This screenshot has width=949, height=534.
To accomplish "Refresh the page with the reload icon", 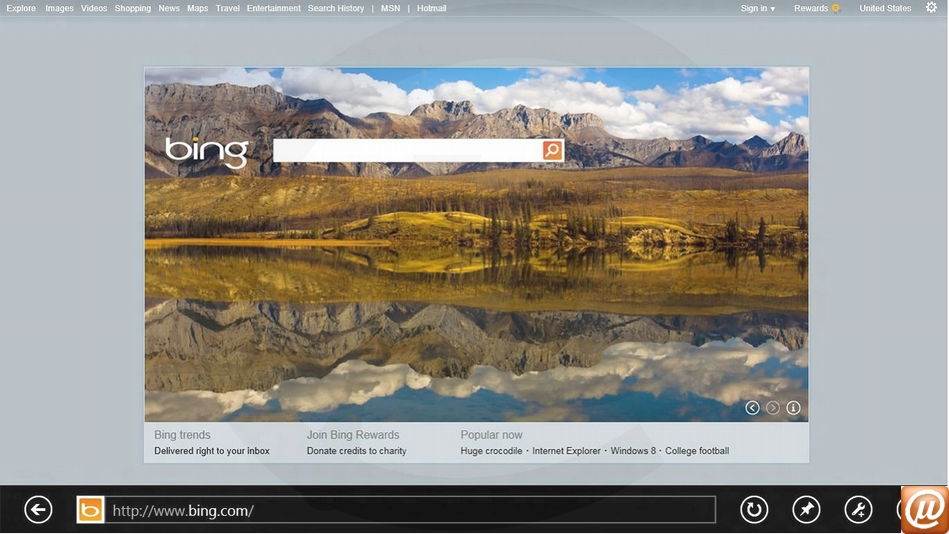I will 754,510.
